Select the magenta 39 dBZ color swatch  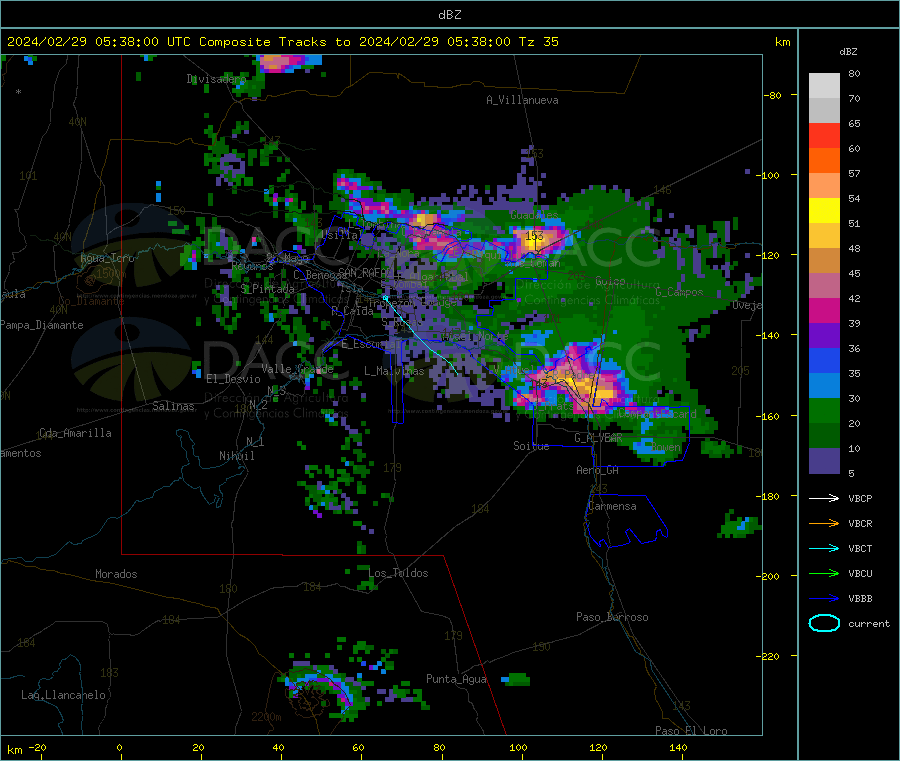[824, 310]
